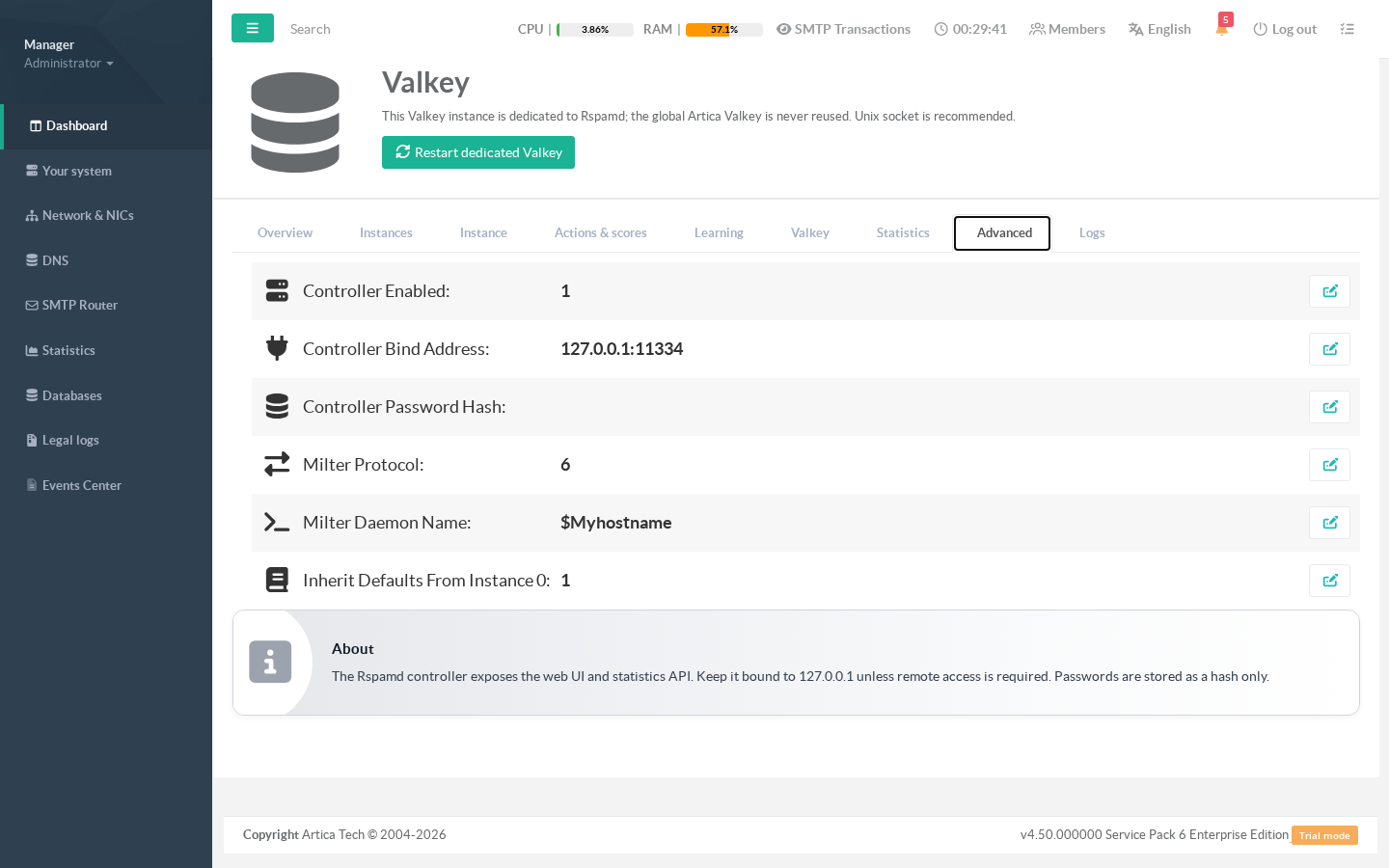Switch to the Instance tab
The height and width of the screenshot is (868, 1389).
pyautogui.click(x=483, y=233)
